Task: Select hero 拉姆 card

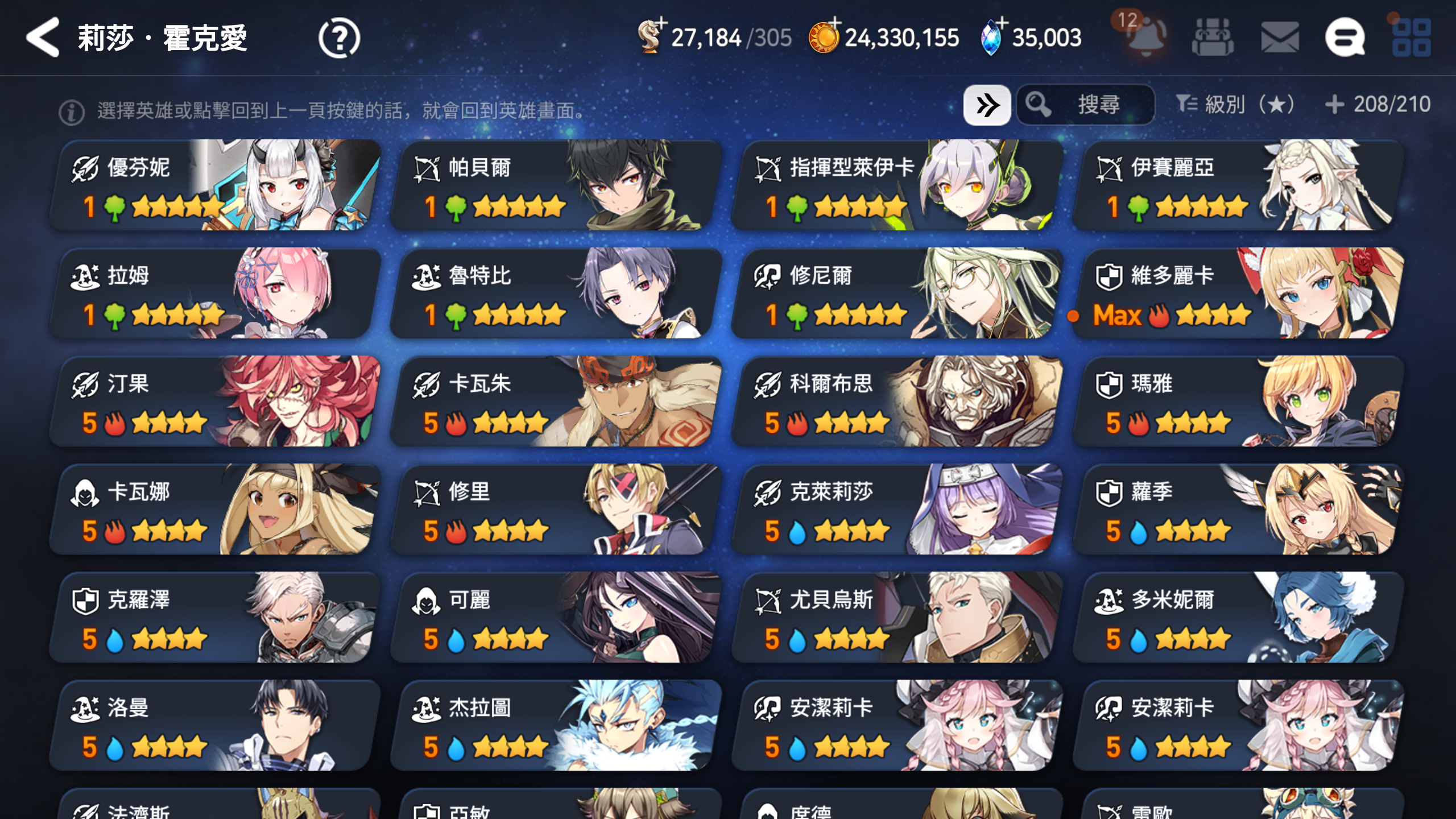Action: [215, 293]
